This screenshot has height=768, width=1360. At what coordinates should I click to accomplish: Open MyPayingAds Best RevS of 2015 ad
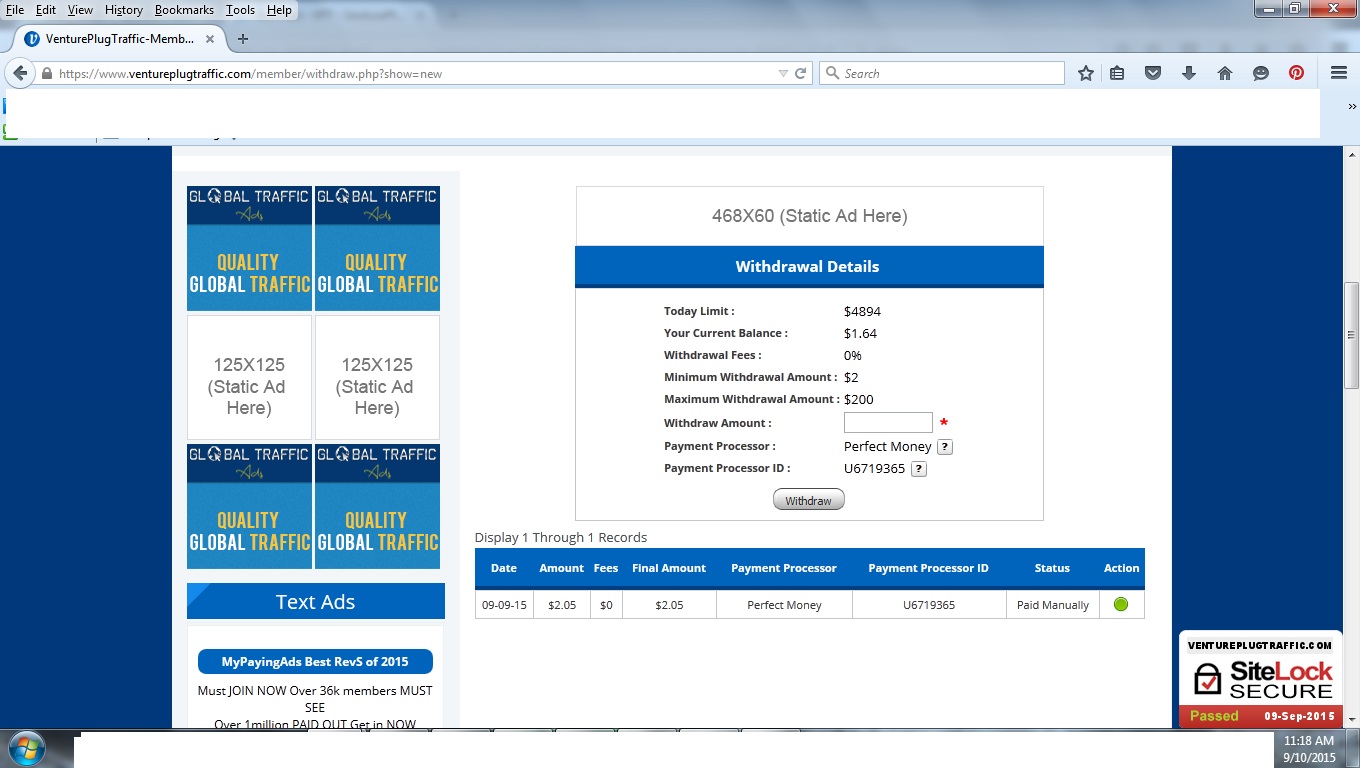point(315,662)
